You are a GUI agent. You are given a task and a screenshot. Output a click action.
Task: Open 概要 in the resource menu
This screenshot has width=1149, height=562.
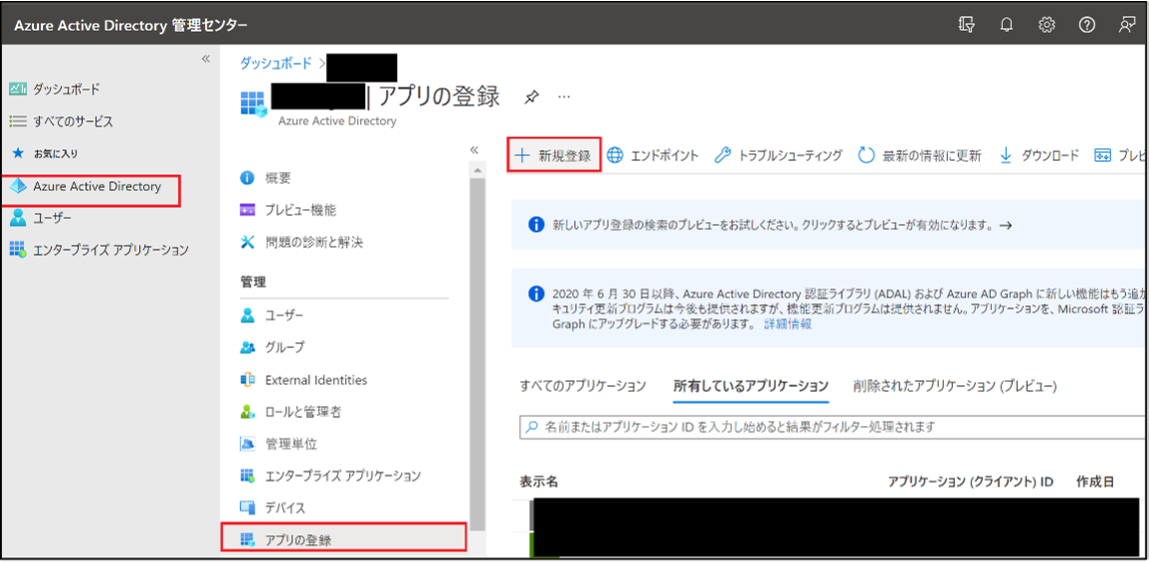coord(267,177)
